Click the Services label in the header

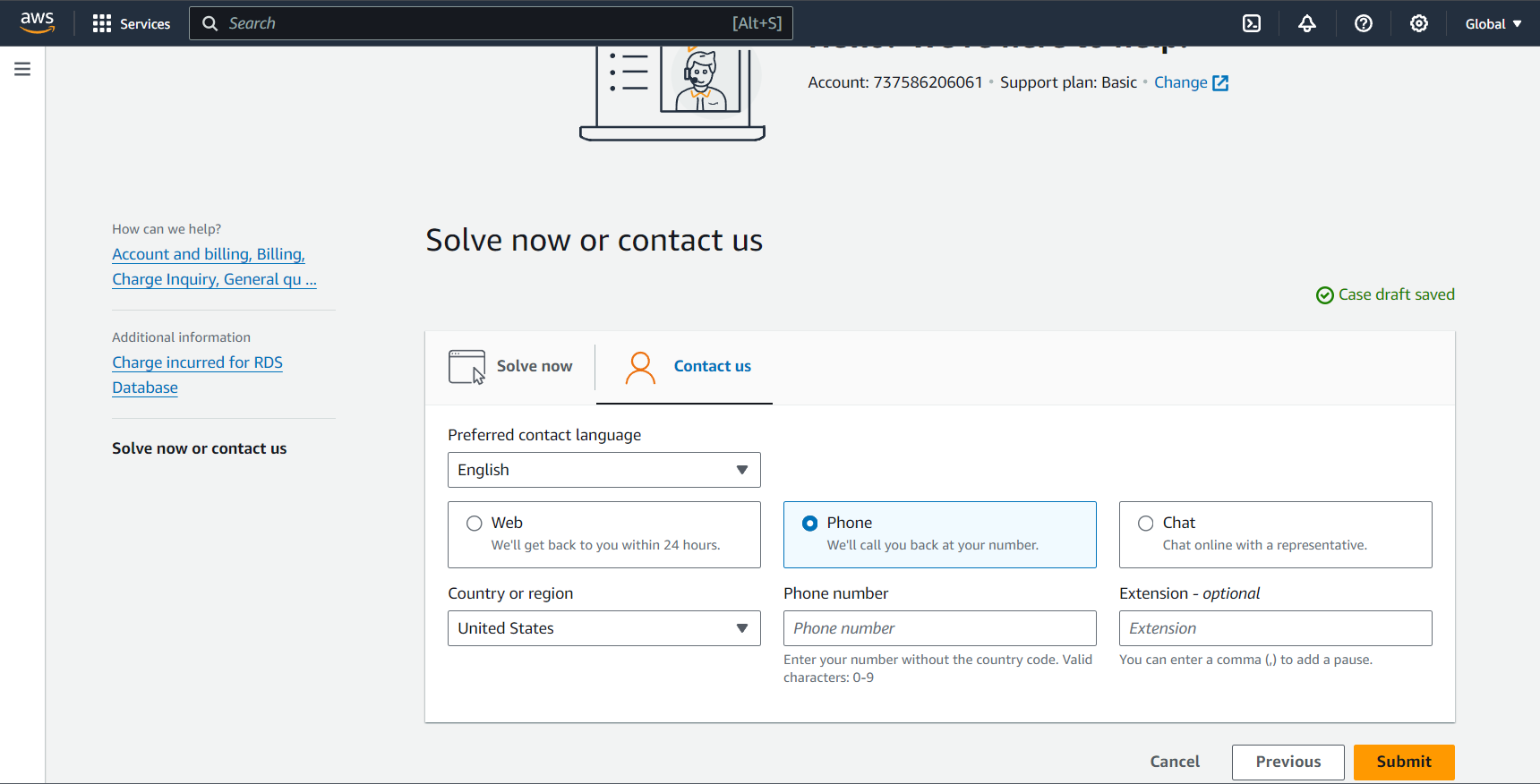(145, 24)
